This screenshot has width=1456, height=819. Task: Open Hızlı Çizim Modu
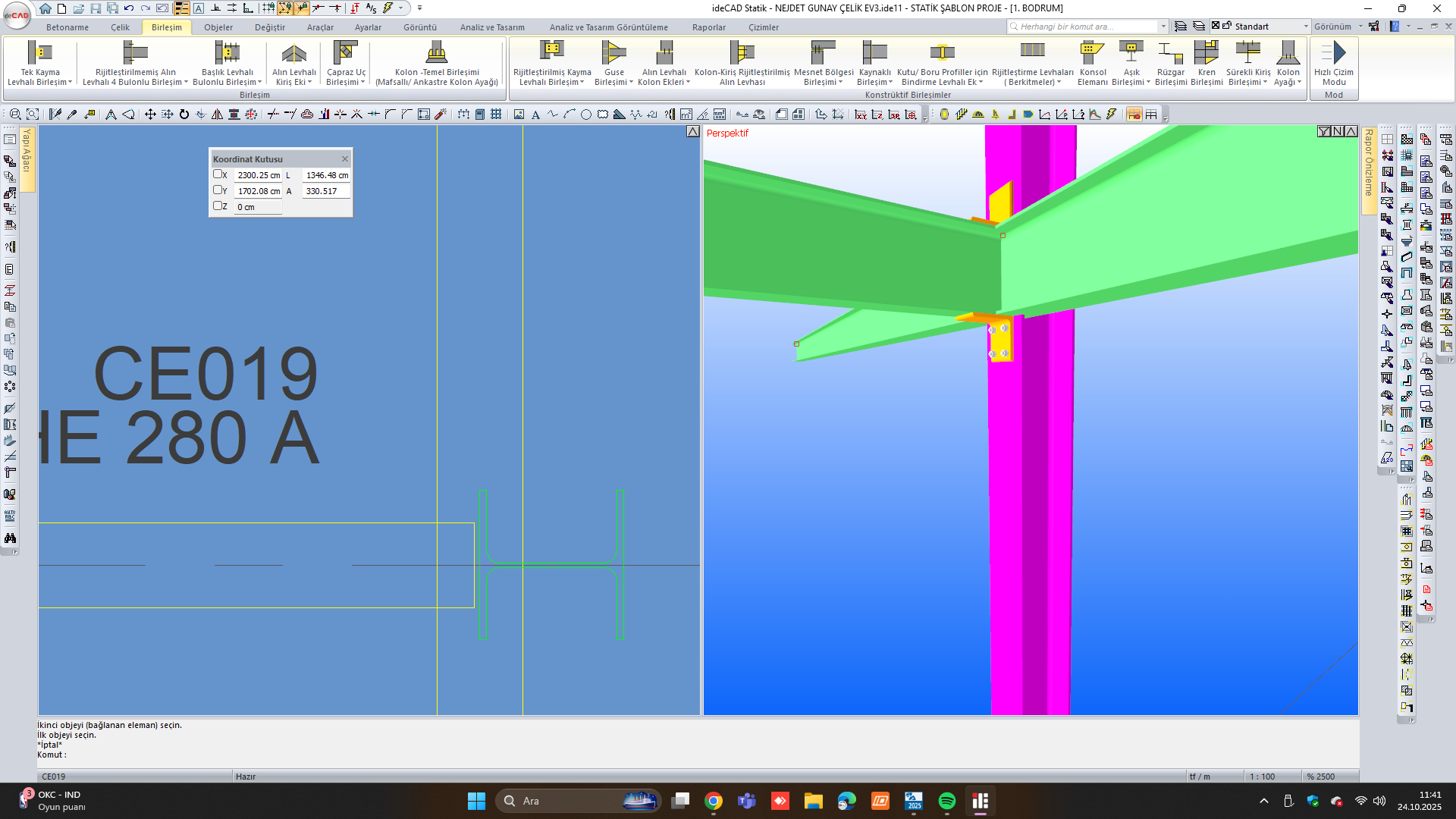pyautogui.click(x=1333, y=53)
